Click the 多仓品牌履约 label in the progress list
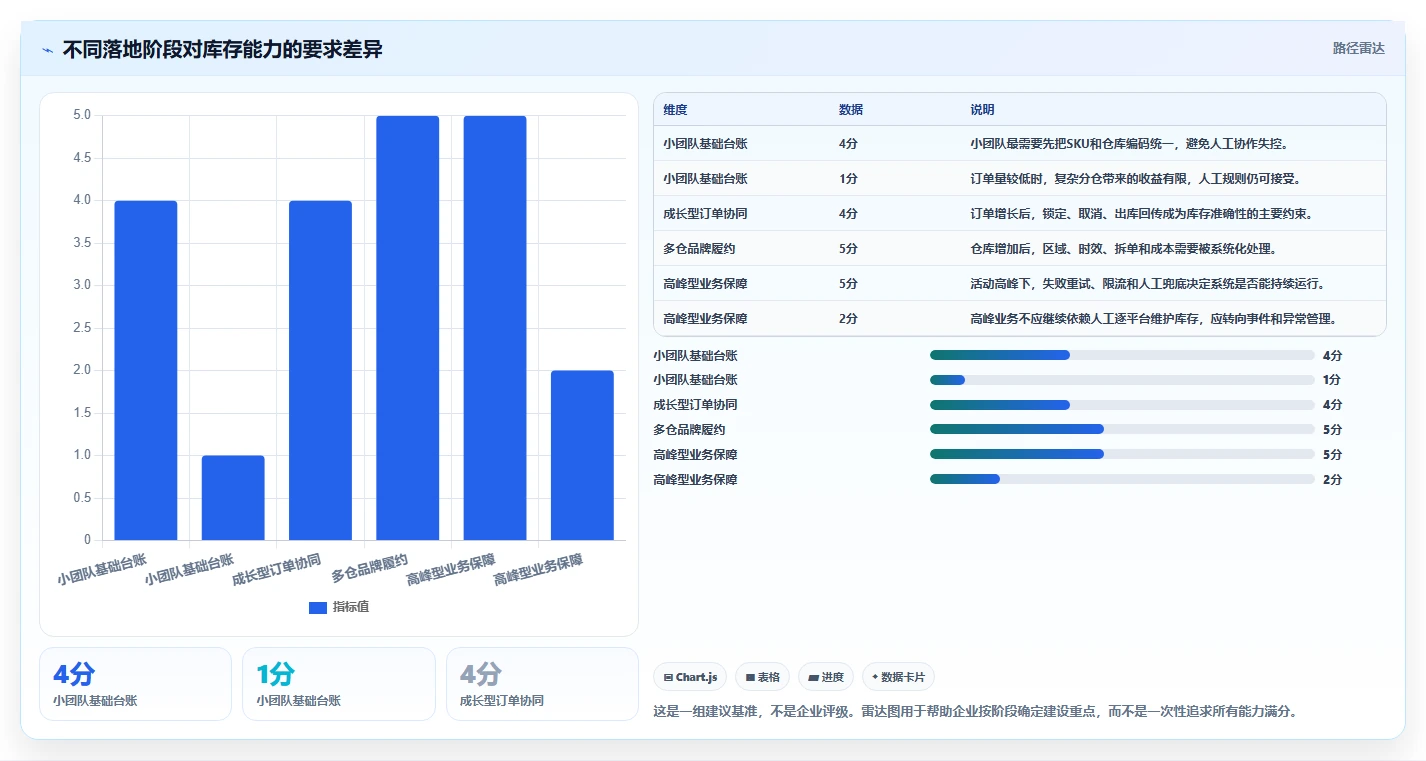This screenshot has height=761, width=1426. pos(689,430)
